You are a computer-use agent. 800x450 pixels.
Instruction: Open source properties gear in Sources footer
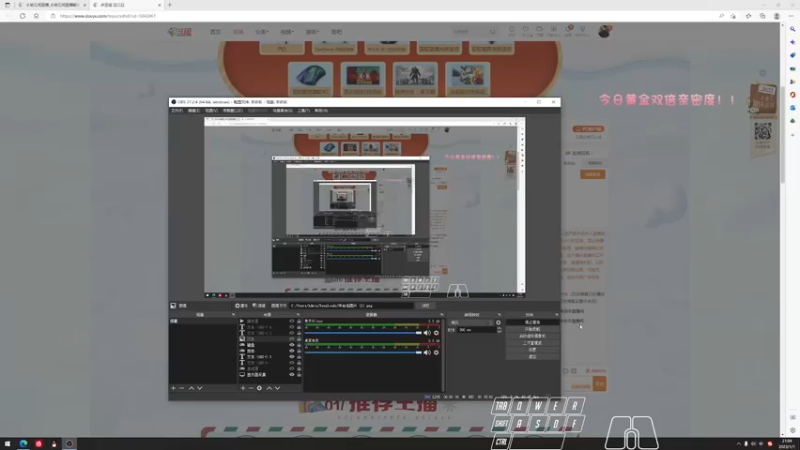point(259,388)
